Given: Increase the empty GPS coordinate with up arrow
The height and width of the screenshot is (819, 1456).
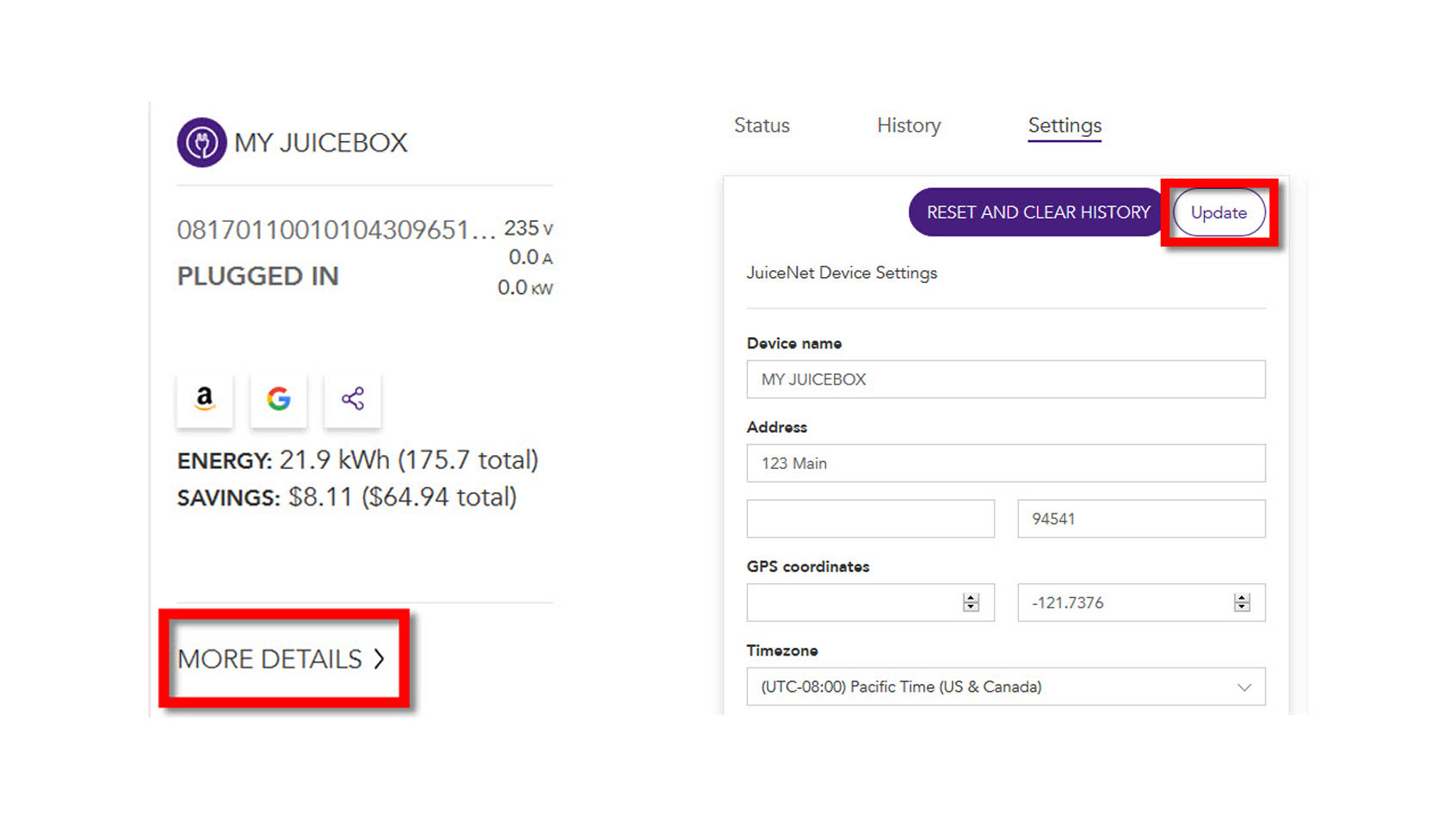Looking at the screenshot, I should pyautogui.click(x=971, y=598).
